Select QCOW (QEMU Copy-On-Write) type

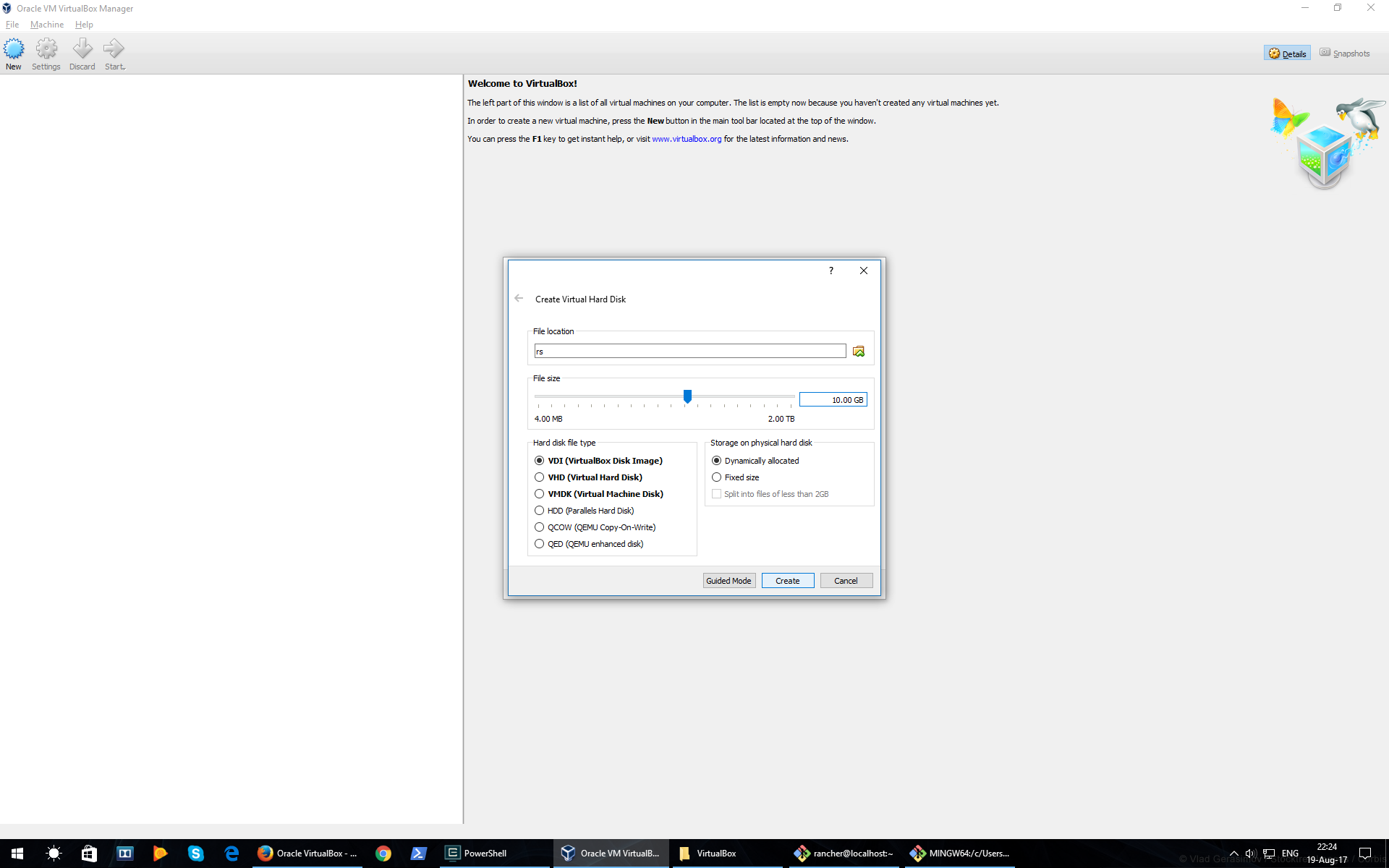tap(540, 527)
